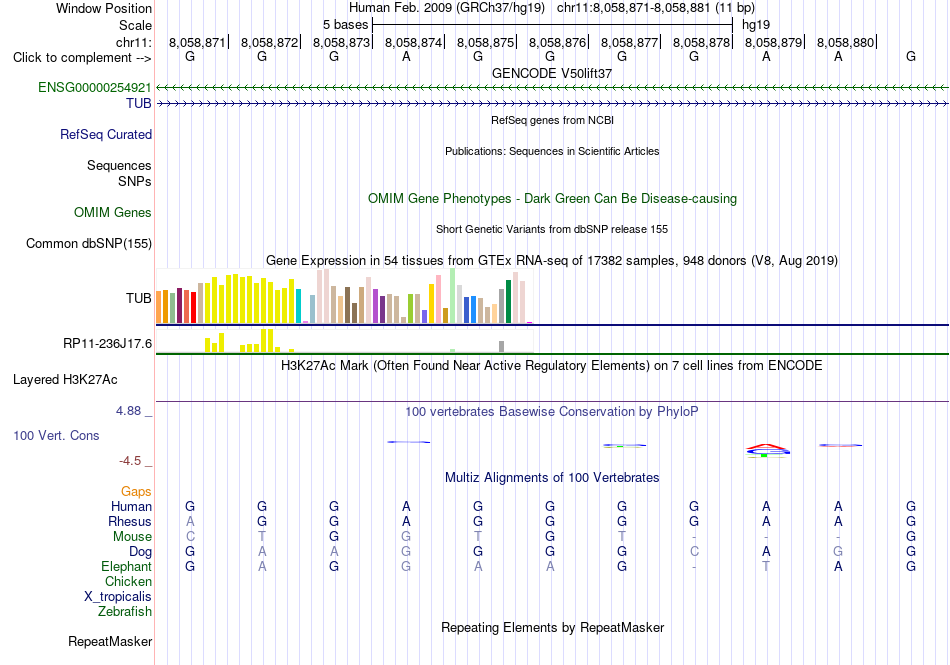Click the GENCODE V50lift37 track title
Viewport: 950px width, 665px height.
pyautogui.click(x=552, y=73)
